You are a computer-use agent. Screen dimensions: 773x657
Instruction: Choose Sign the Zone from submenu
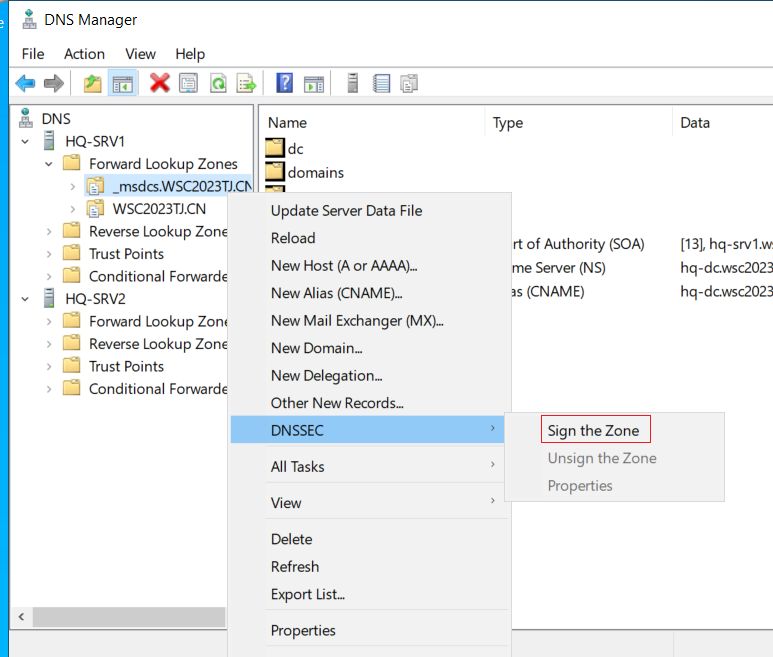[x=596, y=430]
